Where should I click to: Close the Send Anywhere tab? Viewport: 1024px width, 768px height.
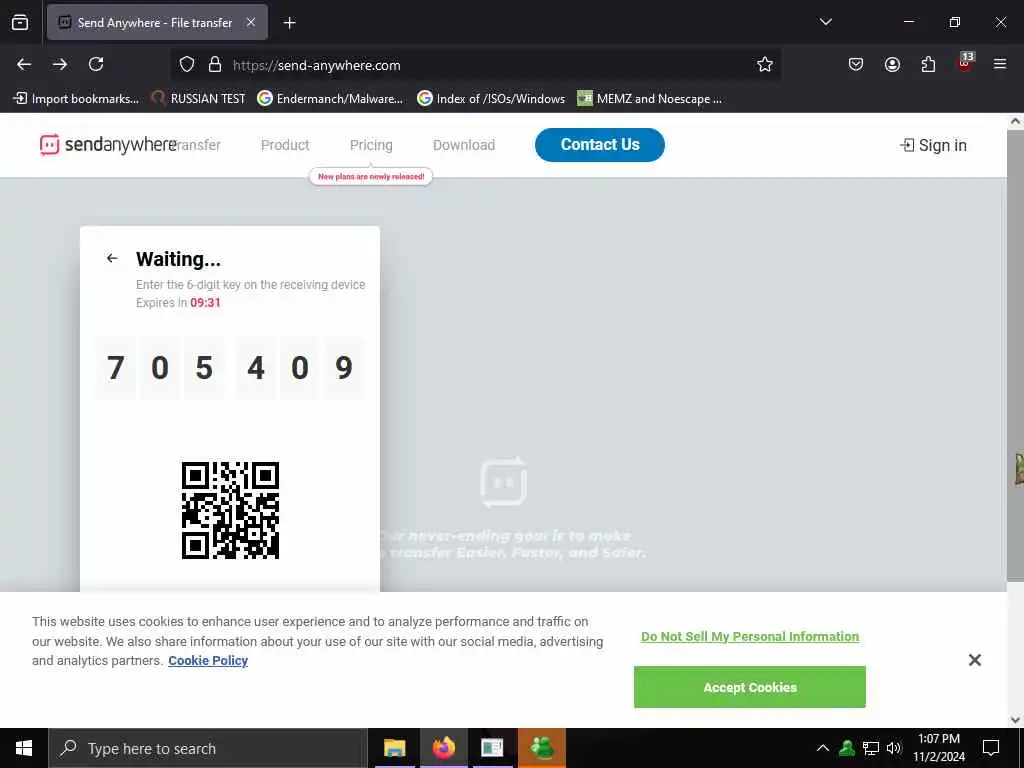251,22
